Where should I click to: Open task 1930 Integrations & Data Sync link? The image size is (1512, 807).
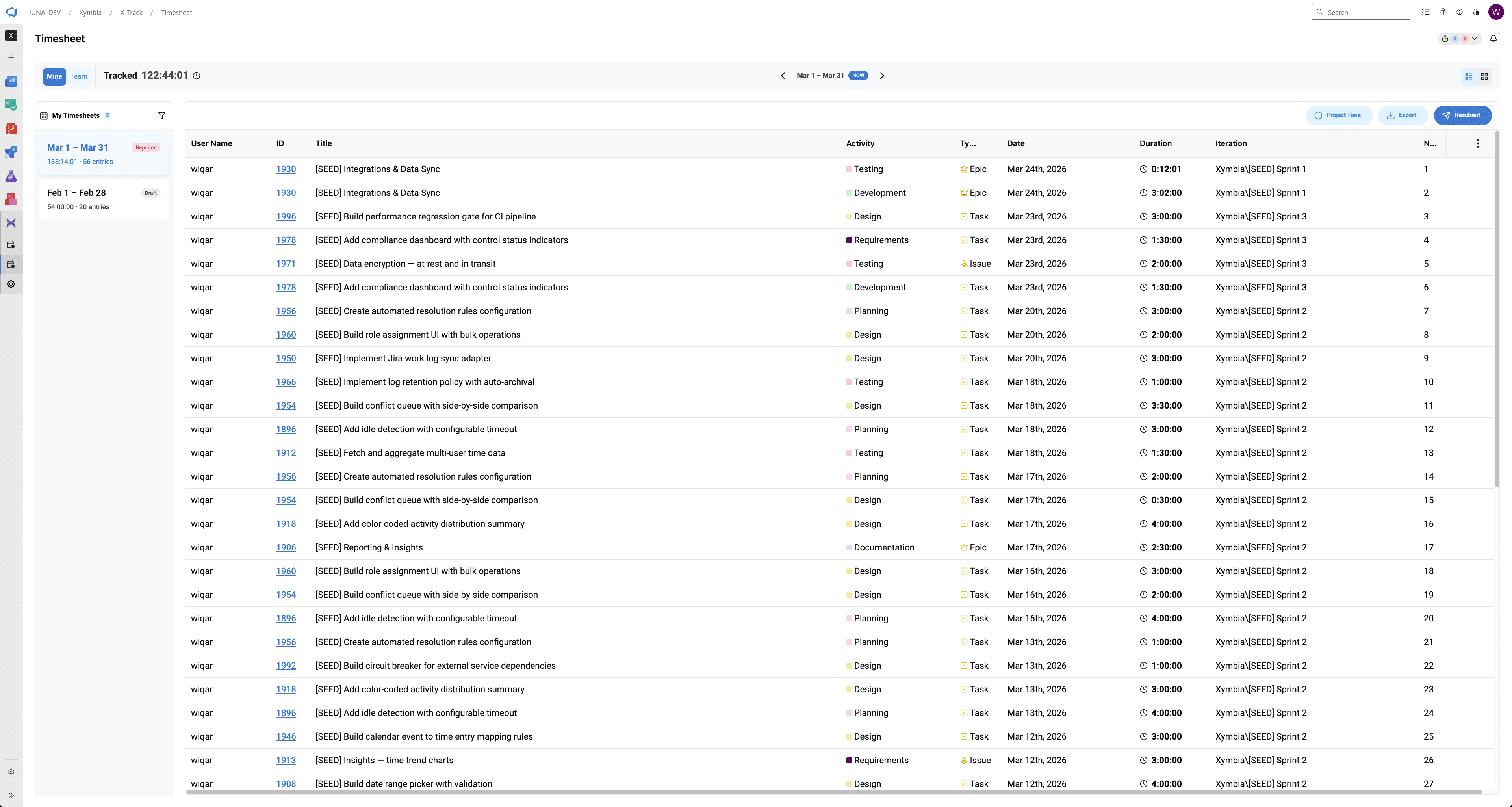[x=286, y=169]
